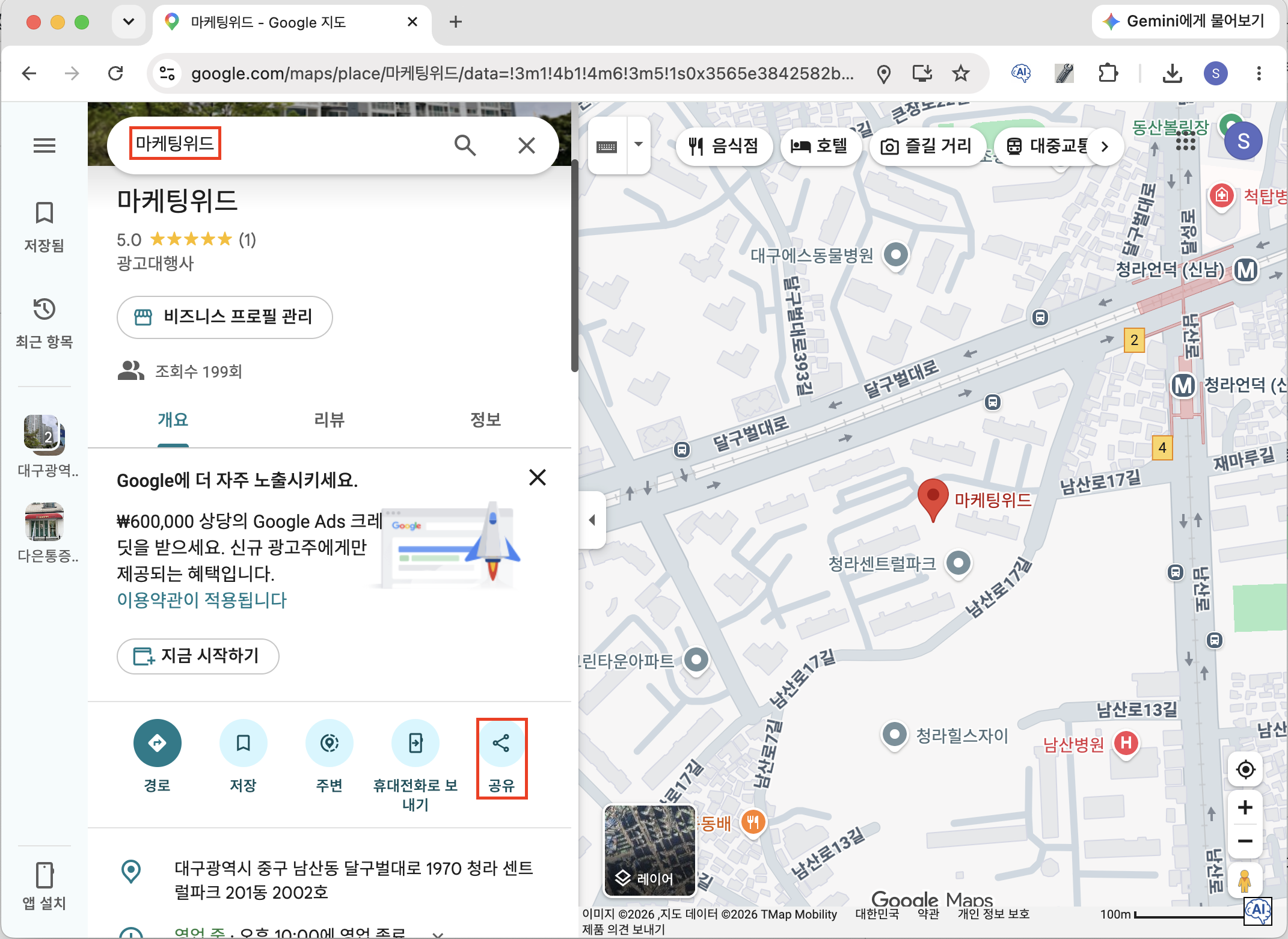
Task: Open the Street View pegman
Action: click(x=1245, y=881)
